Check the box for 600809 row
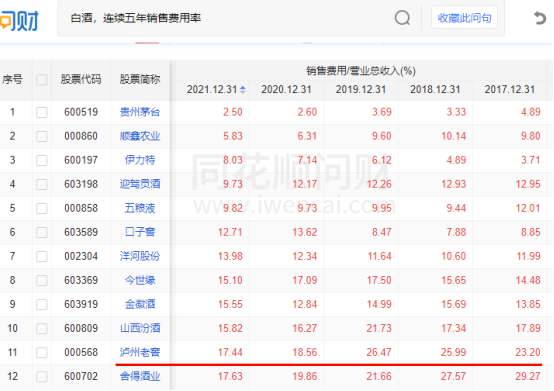Screen dimensions: 554x391 [x=42, y=328]
